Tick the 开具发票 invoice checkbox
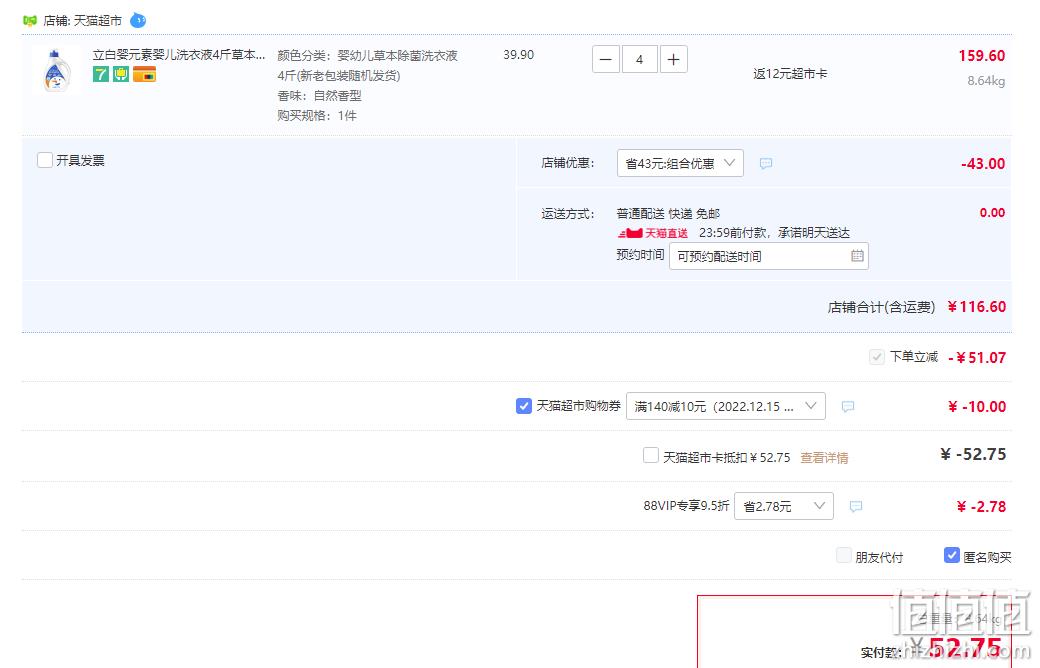The image size is (1040, 668). coord(45,160)
